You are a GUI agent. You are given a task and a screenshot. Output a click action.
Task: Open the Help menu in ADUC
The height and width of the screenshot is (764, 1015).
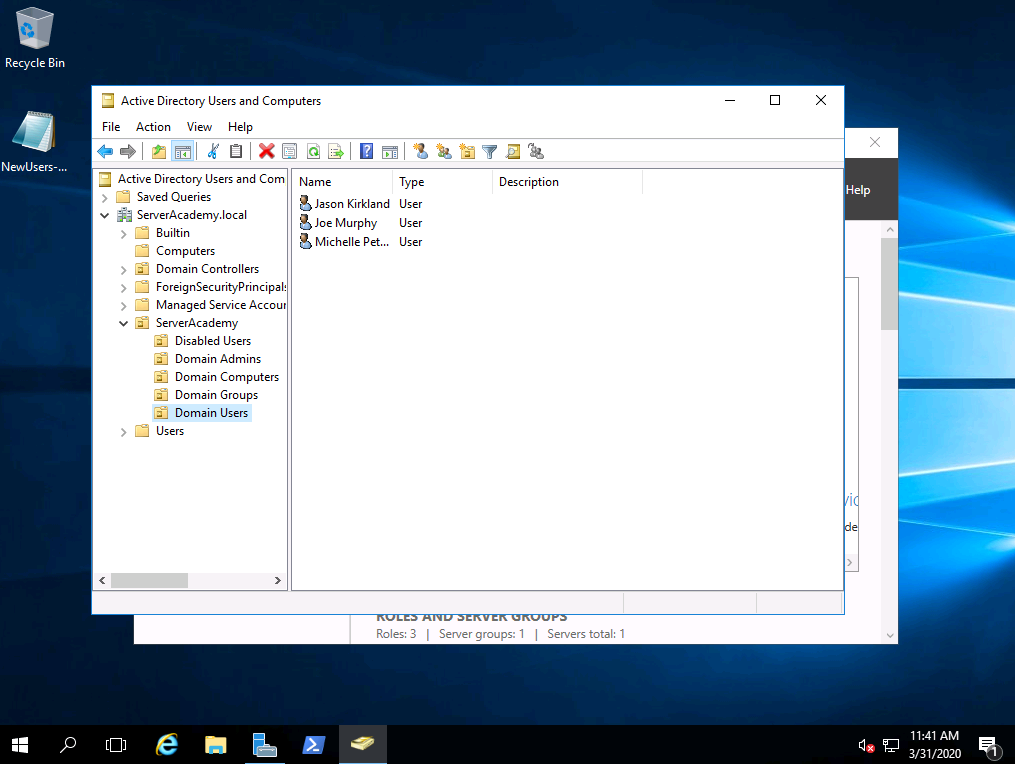(x=240, y=127)
